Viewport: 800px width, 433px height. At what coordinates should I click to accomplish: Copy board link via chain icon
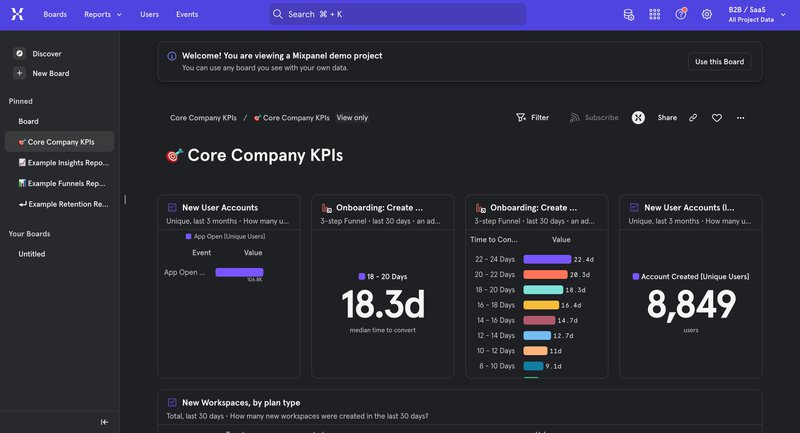click(693, 118)
